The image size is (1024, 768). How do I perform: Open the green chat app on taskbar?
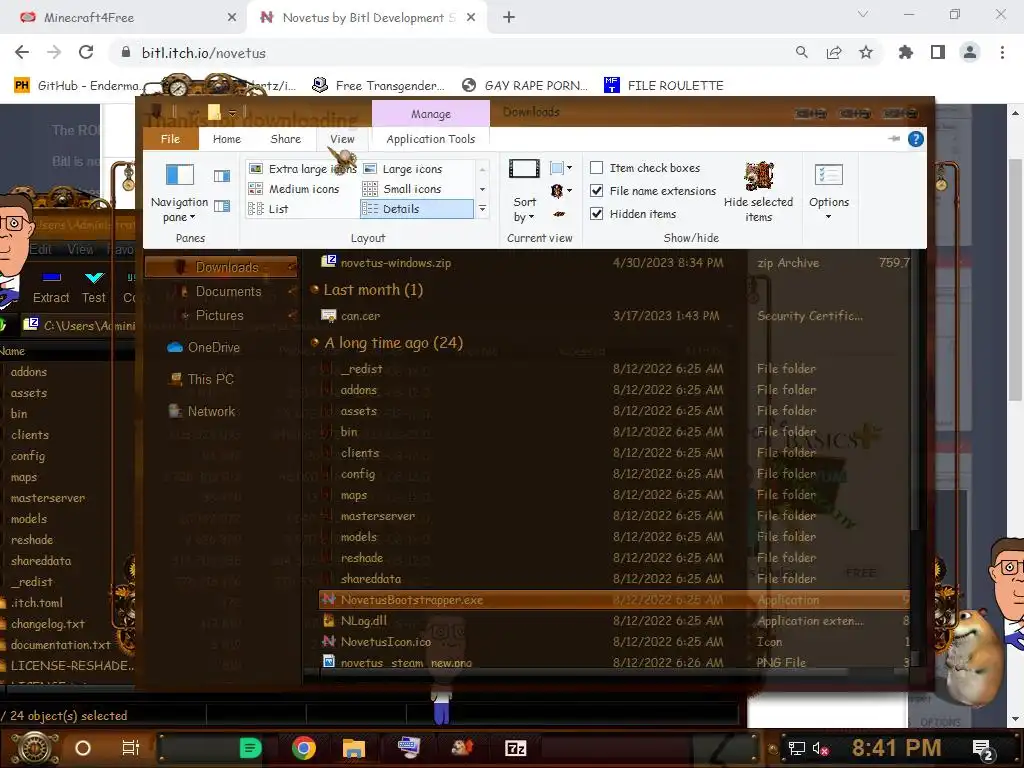pos(250,748)
